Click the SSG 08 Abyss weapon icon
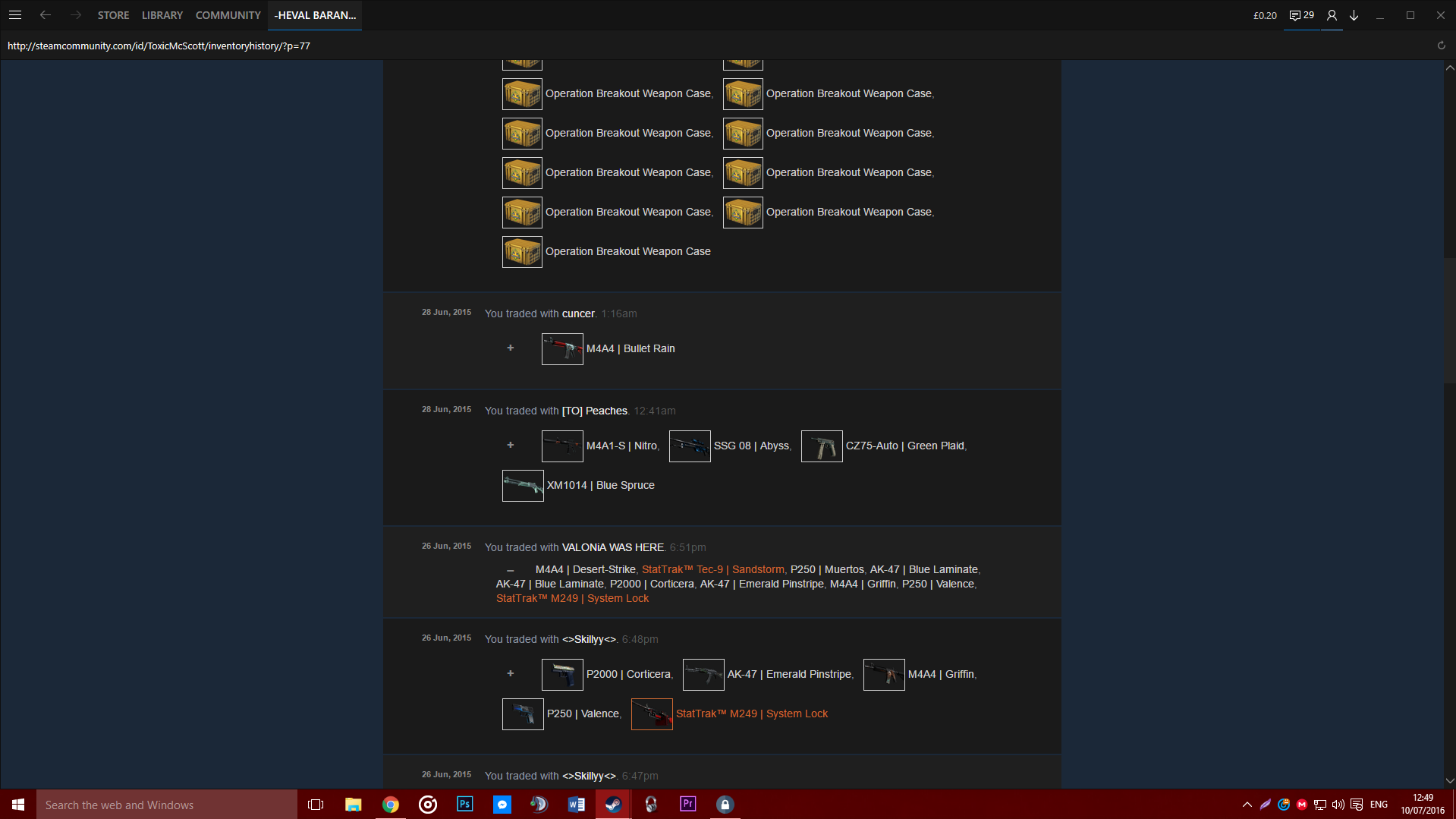This screenshot has height=819, width=1456. [690, 446]
